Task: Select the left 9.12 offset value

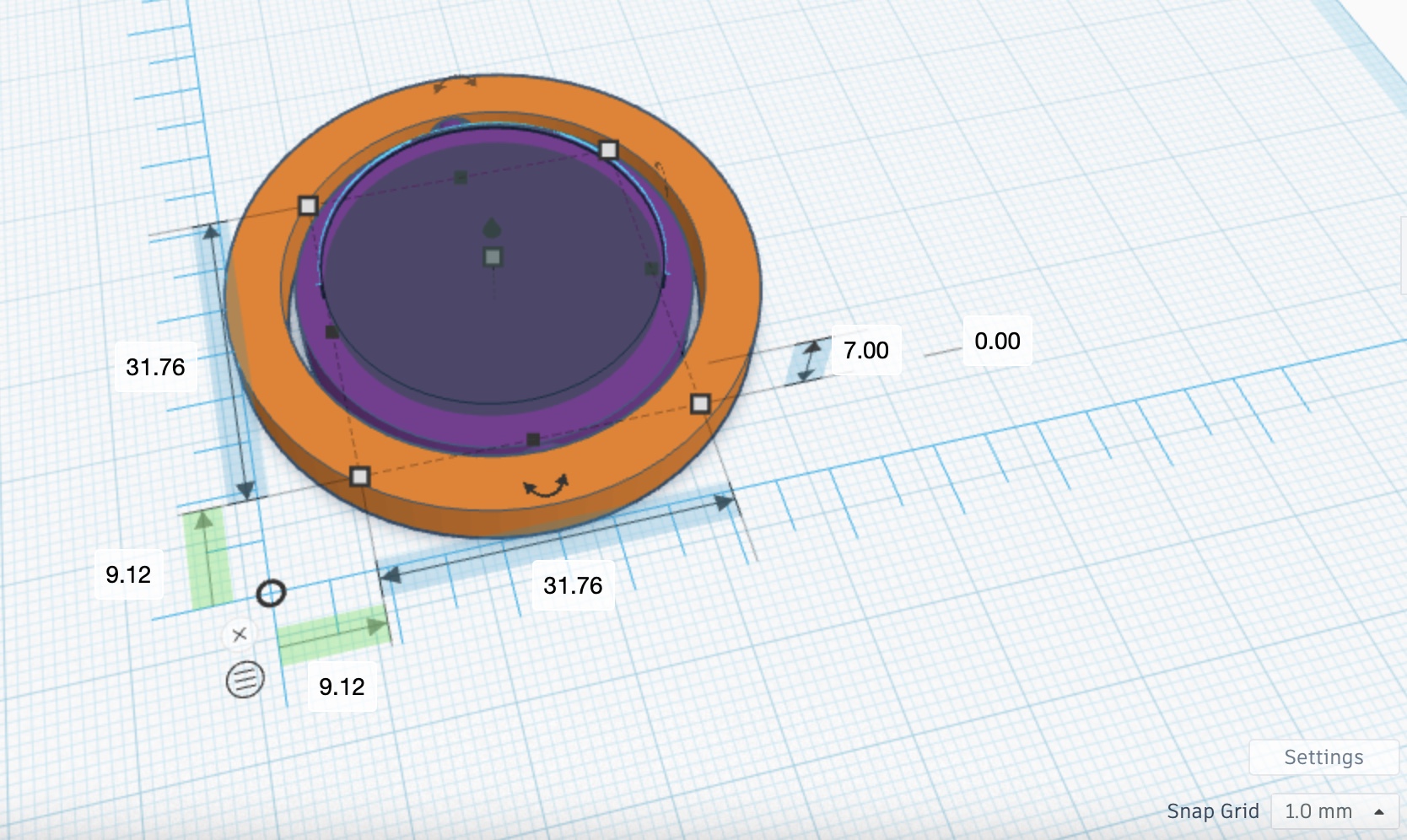Action: click(128, 575)
